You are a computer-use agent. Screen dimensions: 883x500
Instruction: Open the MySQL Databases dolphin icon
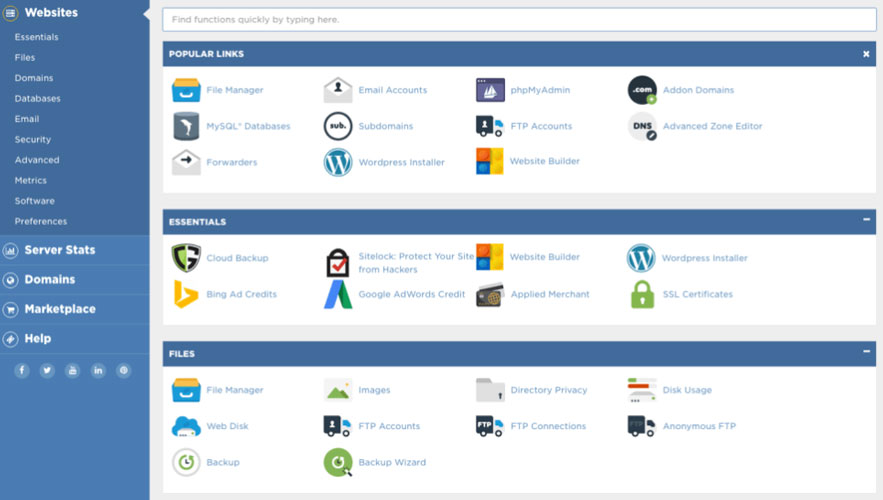tap(186, 126)
